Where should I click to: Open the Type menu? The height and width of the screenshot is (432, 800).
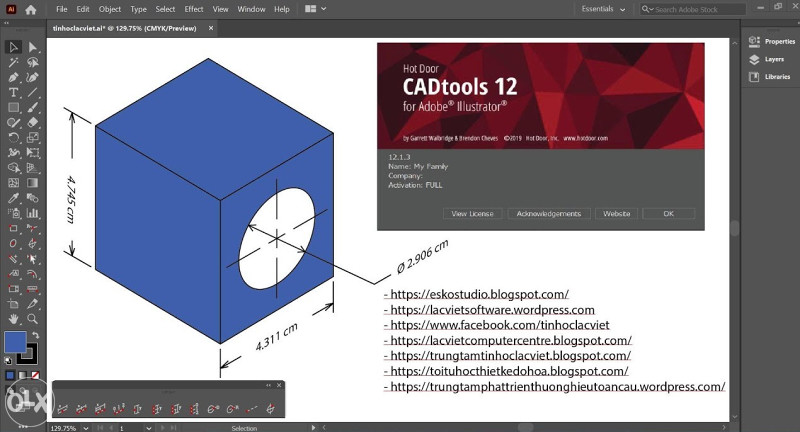138,9
